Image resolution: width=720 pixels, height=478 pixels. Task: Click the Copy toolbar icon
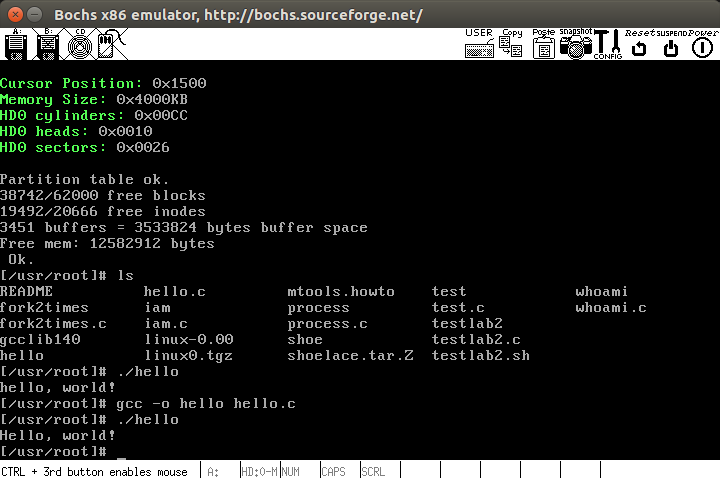[x=512, y=45]
